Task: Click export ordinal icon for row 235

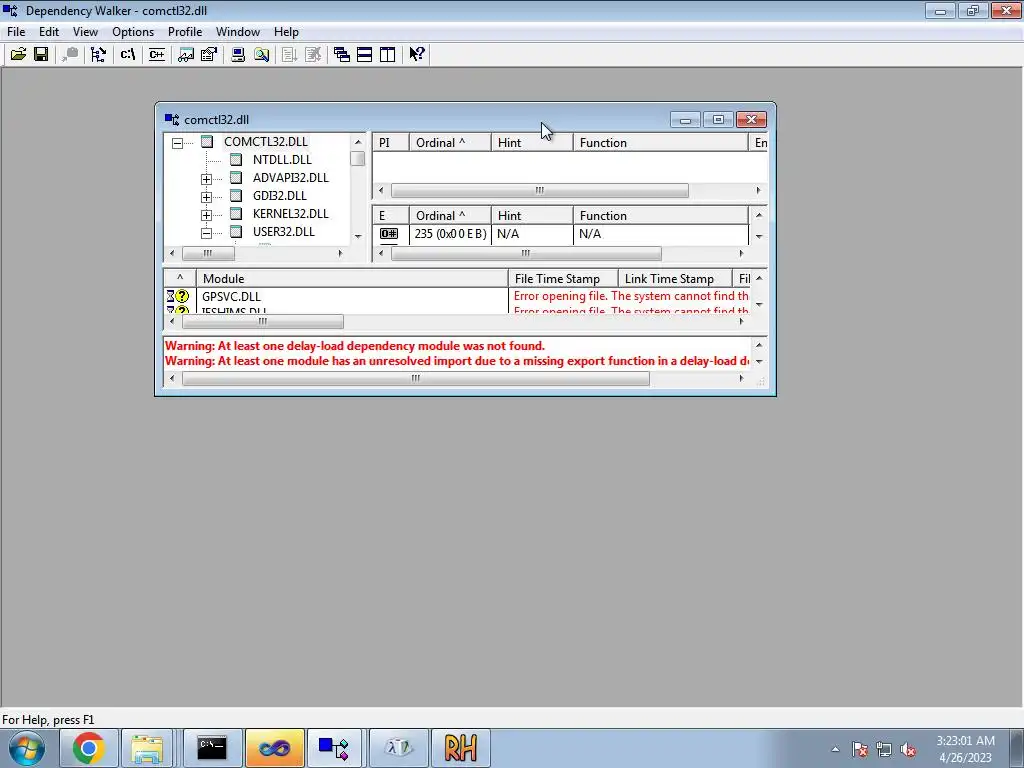Action: point(389,234)
